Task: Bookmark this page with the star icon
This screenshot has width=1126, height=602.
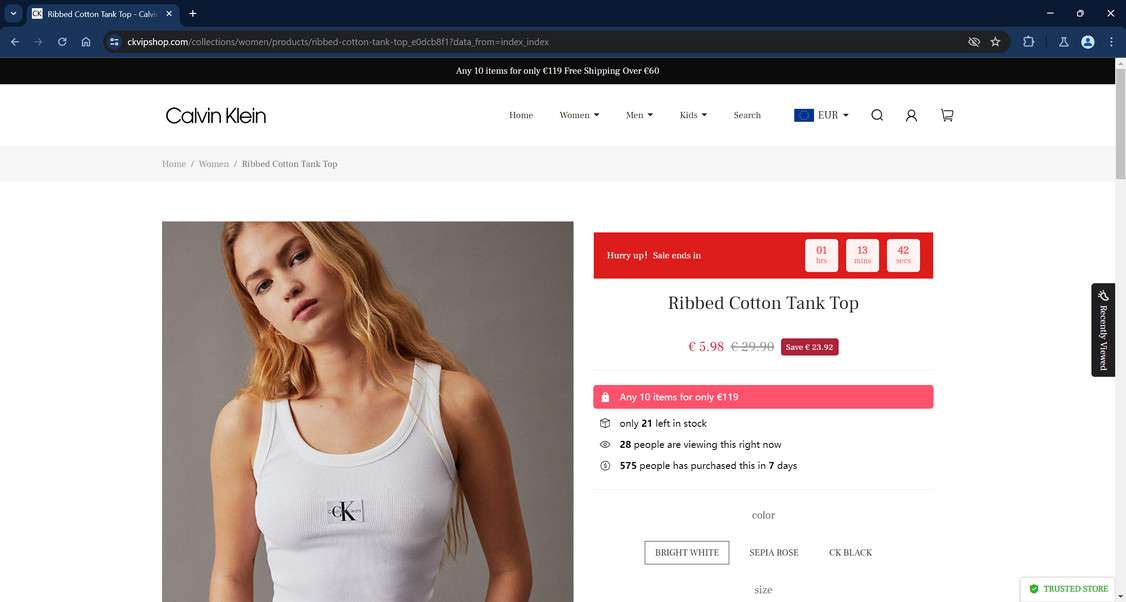Action: pyautogui.click(x=995, y=42)
